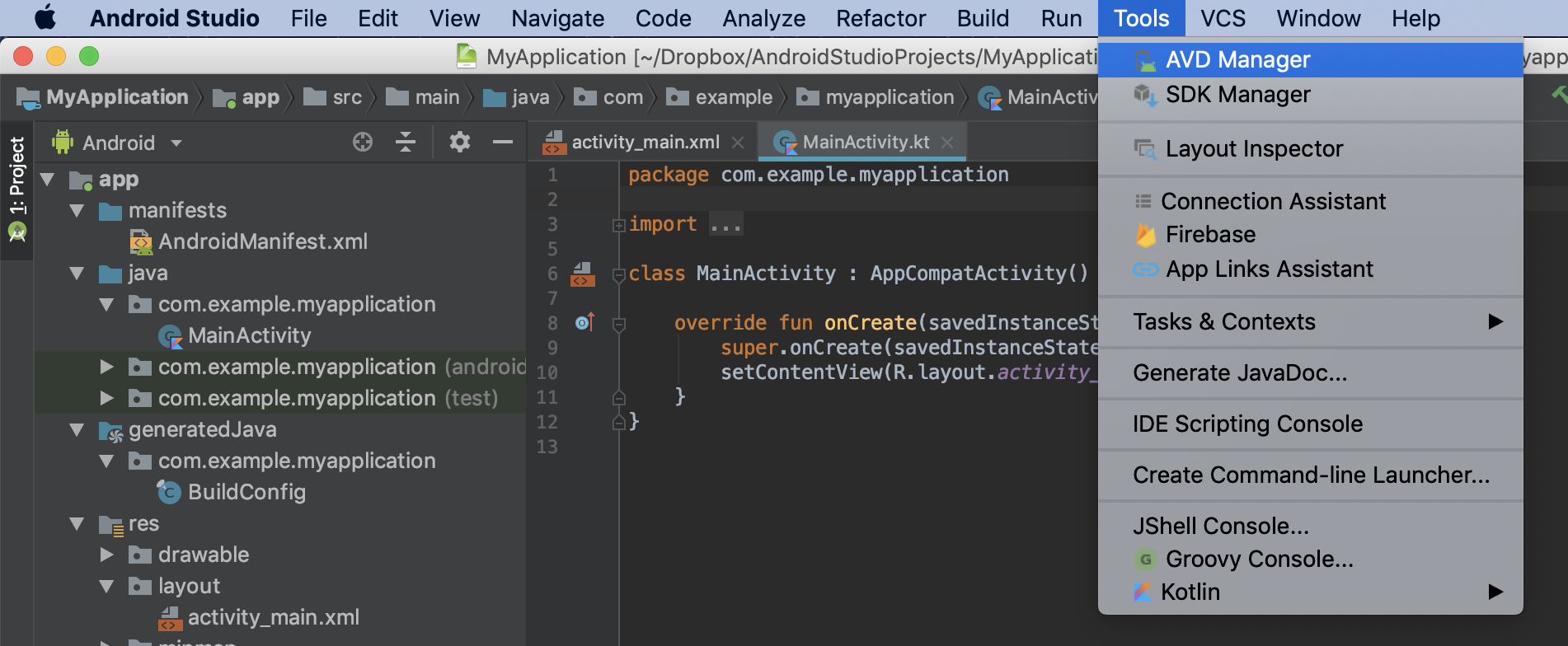Click the line 12 closing brace fold marker
Image resolution: width=1568 pixels, height=646 pixels.
[618, 423]
